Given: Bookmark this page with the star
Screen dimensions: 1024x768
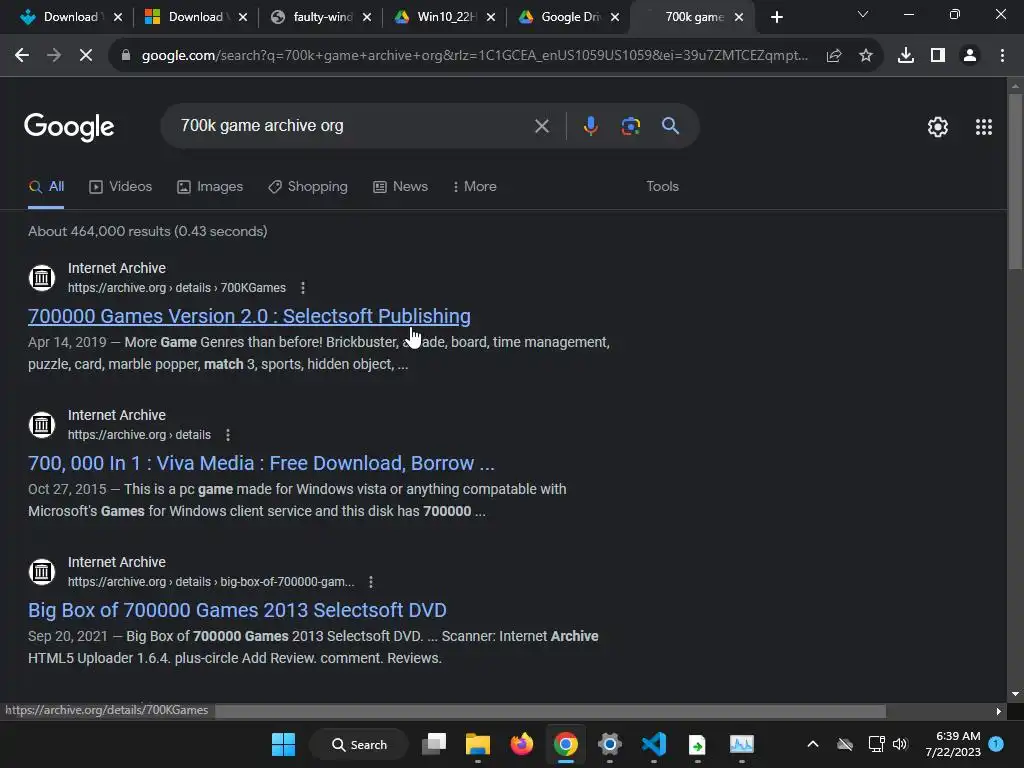Looking at the screenshot, I should 865,56.
